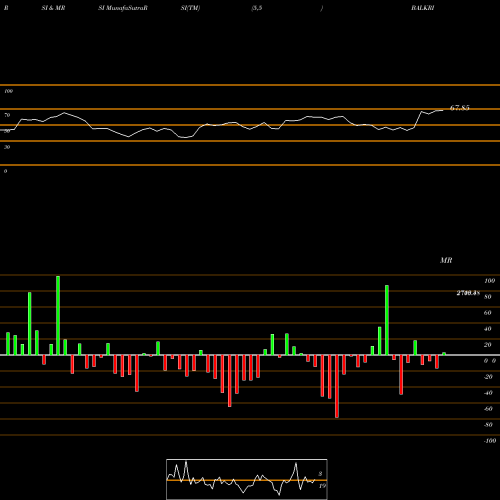Viewport: 500px width, 500px height.
Task: Click the 80 axis label in MR panel
Action: [488, 297]
